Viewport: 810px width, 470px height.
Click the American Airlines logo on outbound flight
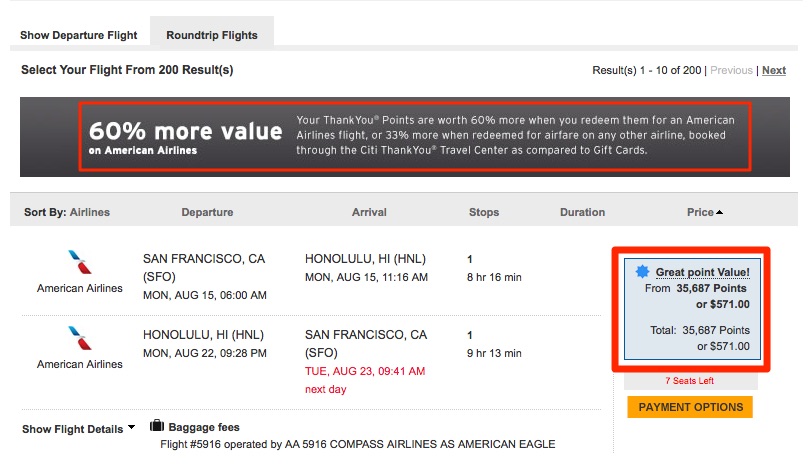click(80, 262)
